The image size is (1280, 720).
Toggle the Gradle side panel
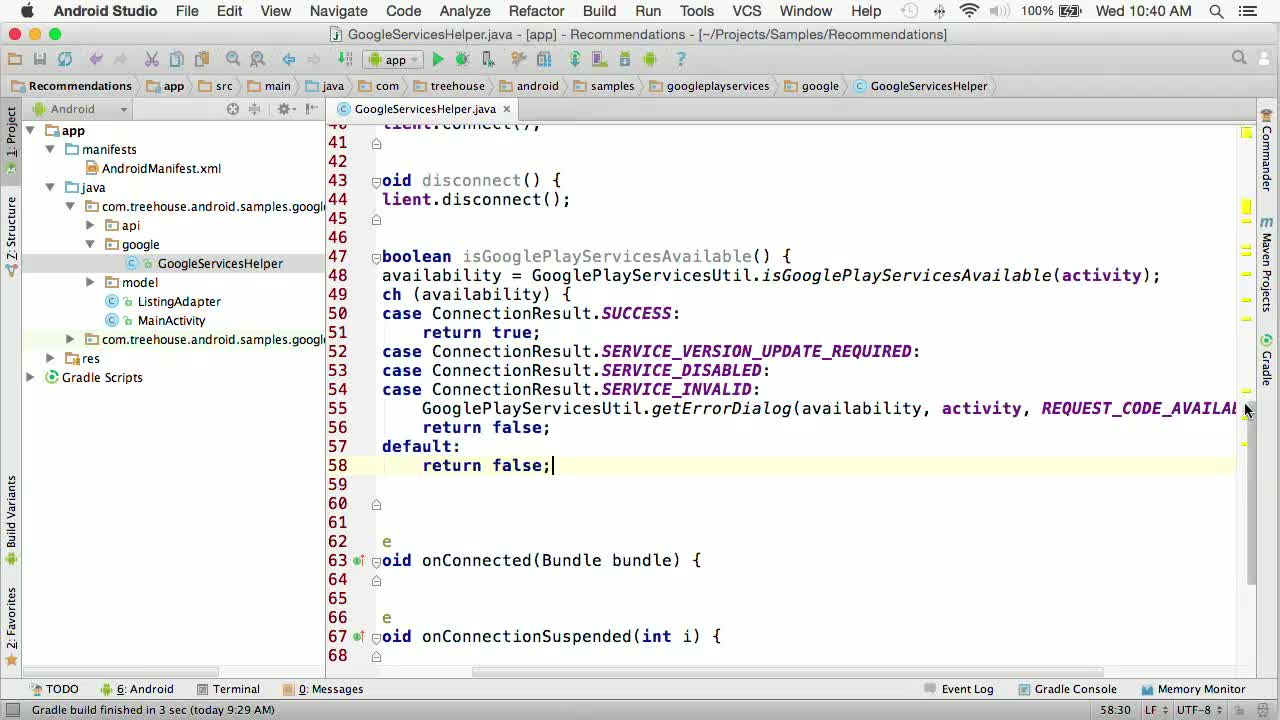pyautogui.click(x=1266, y=360)
